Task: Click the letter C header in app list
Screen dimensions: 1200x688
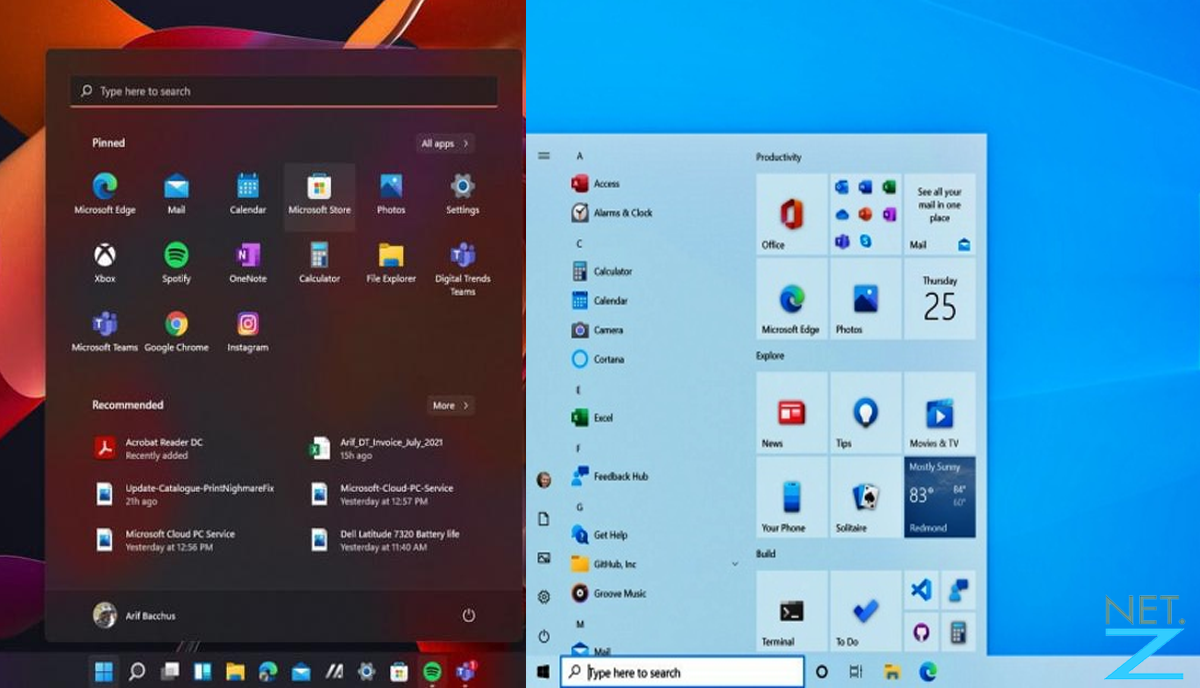Action: pos(579,244)
